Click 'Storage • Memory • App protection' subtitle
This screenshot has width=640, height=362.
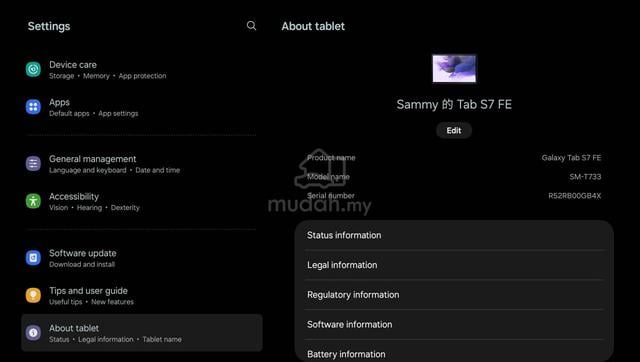107,76
